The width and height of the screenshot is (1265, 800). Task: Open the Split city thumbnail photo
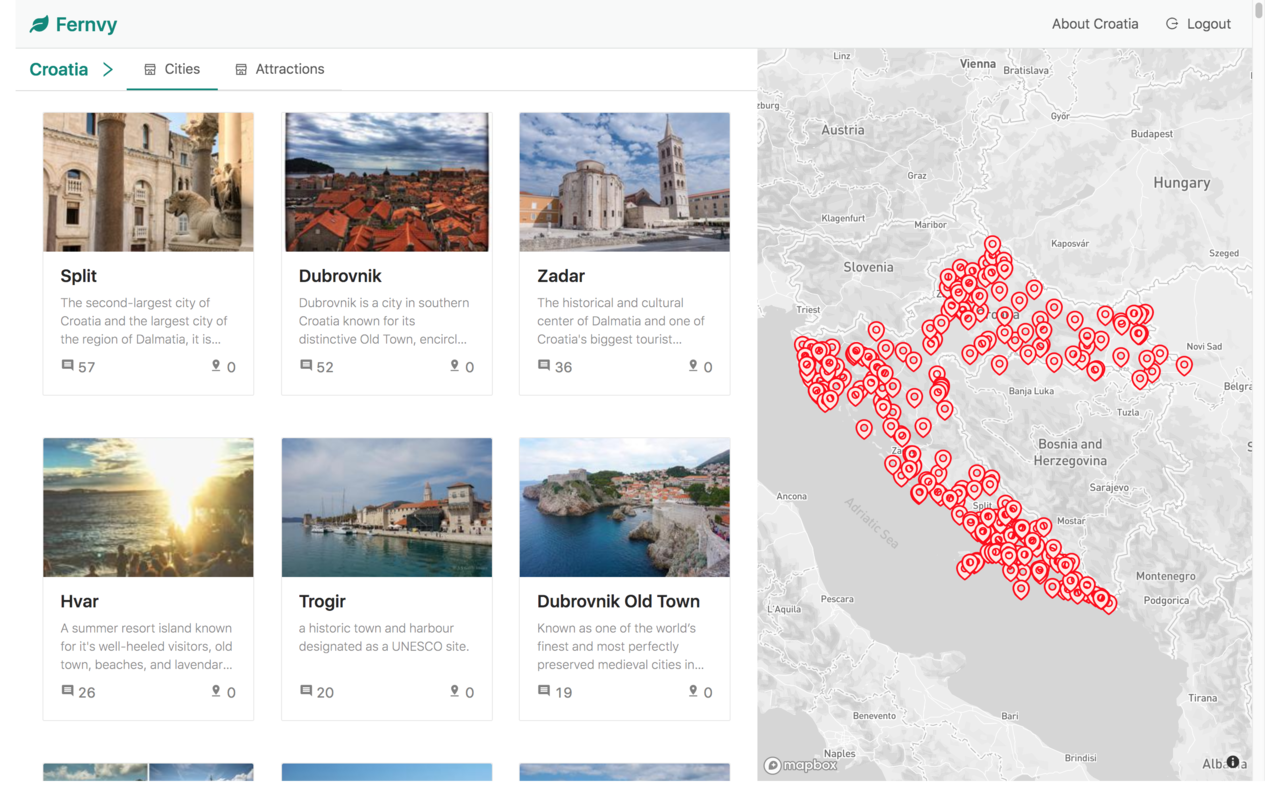coord(148,181)
